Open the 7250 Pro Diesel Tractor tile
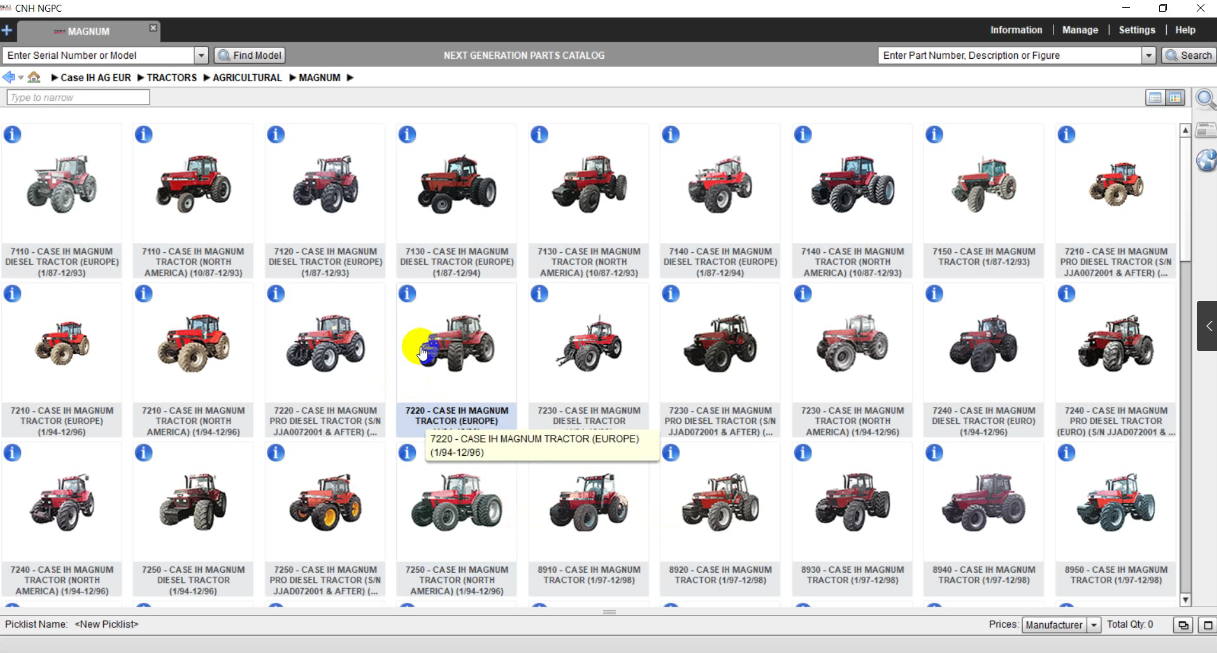Image resolution: width=1217 pixels, height=653 pixels. (x=325, y=519)
